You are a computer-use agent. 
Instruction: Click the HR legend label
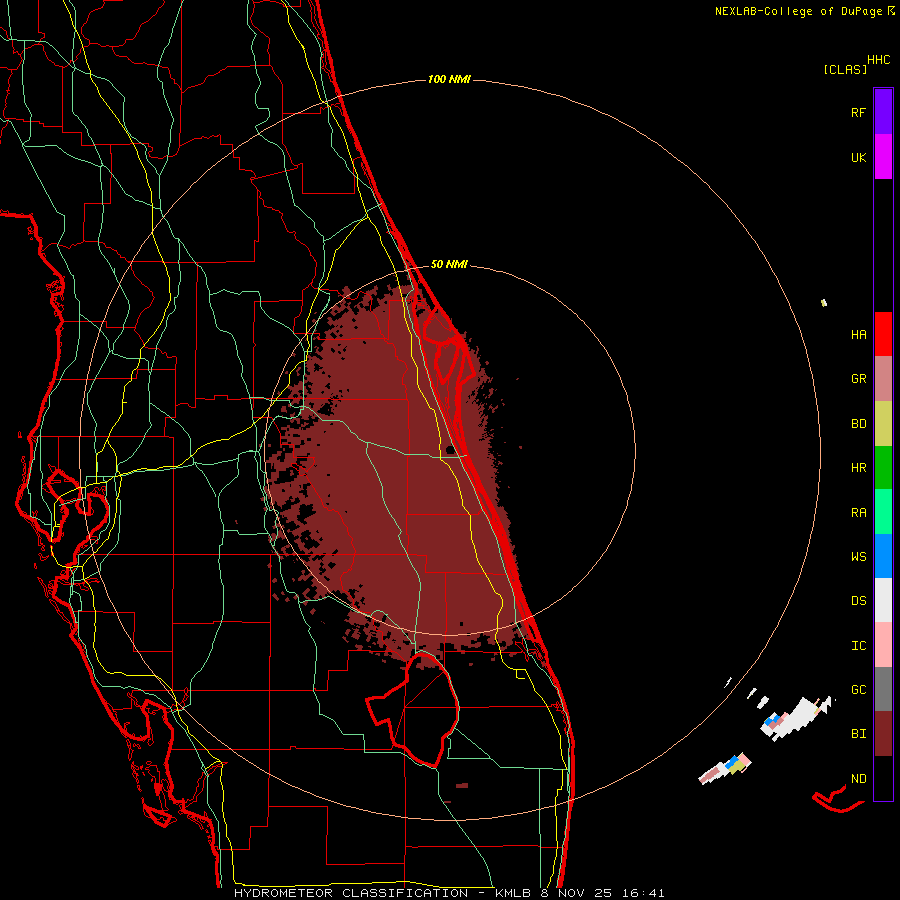pyautogui.click(x=858, y=468)
